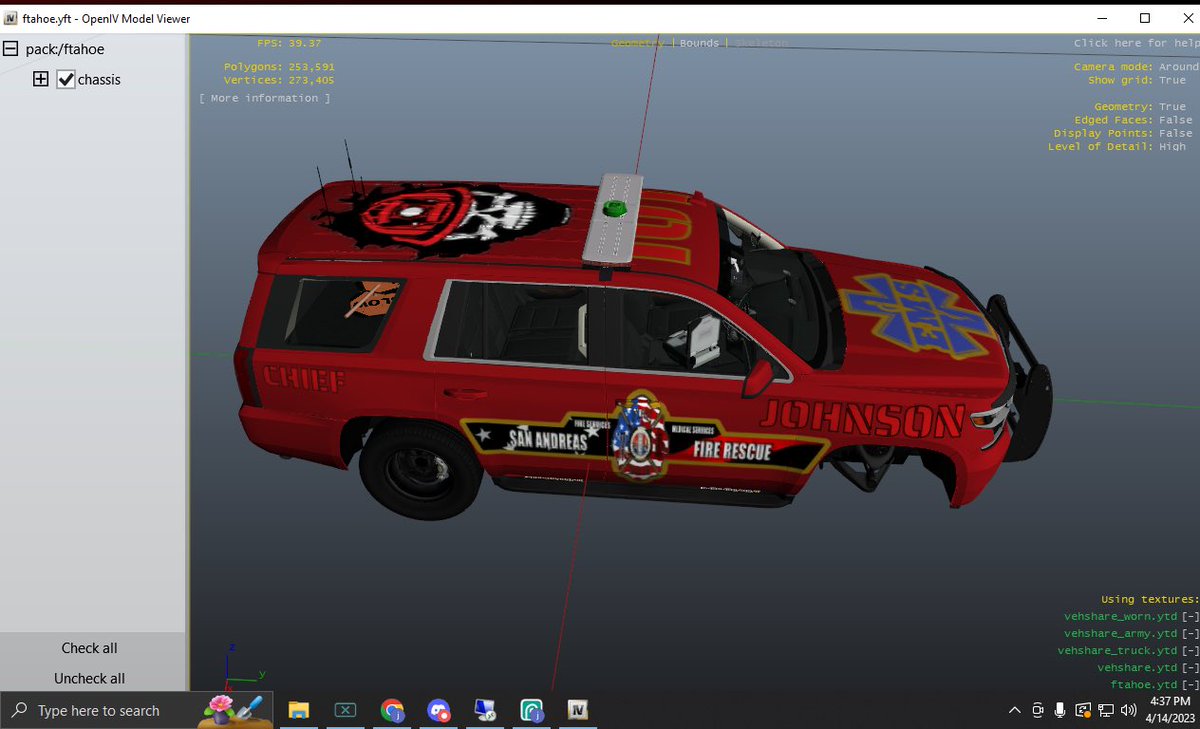Open the remote desktop taskbar icon

click(x=485, y=710)
